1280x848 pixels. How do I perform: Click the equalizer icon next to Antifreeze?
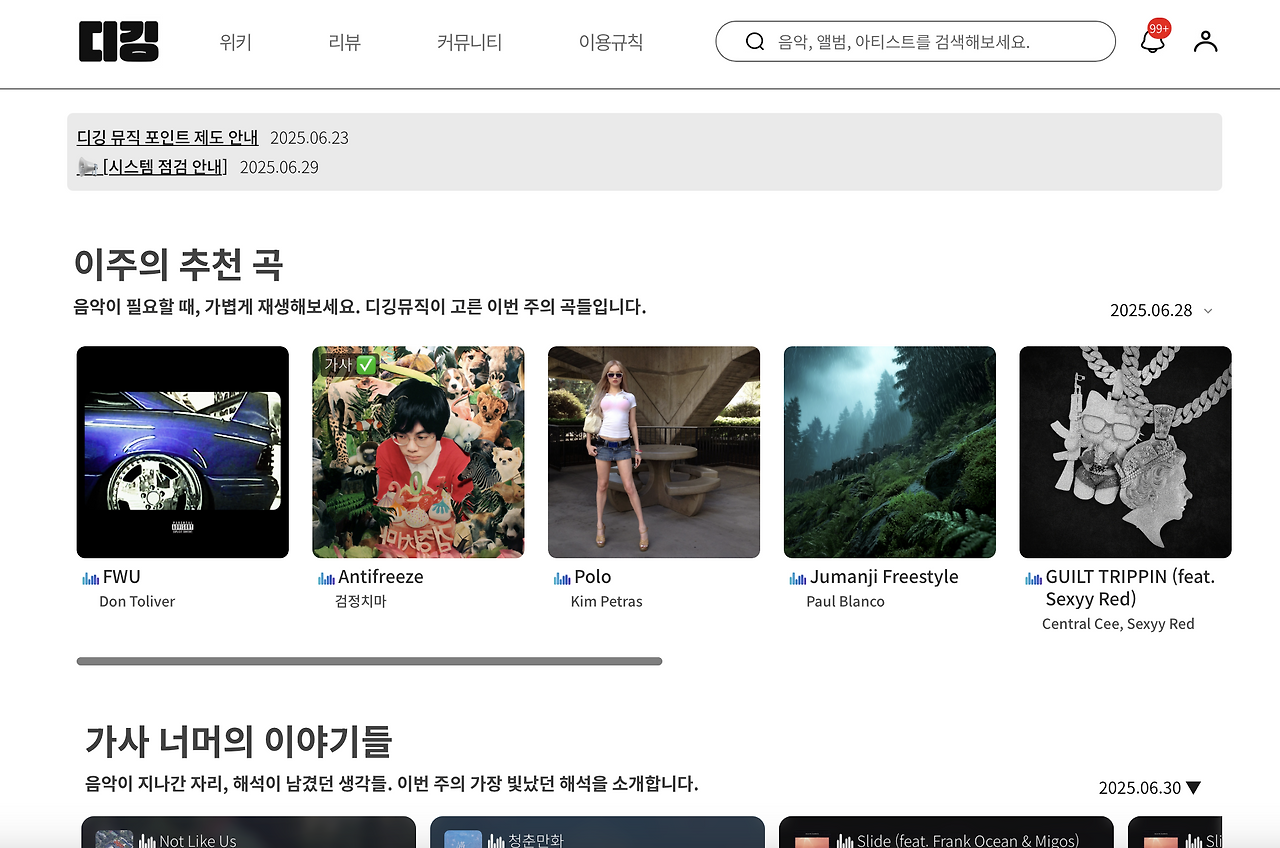(x=326, y=578)
